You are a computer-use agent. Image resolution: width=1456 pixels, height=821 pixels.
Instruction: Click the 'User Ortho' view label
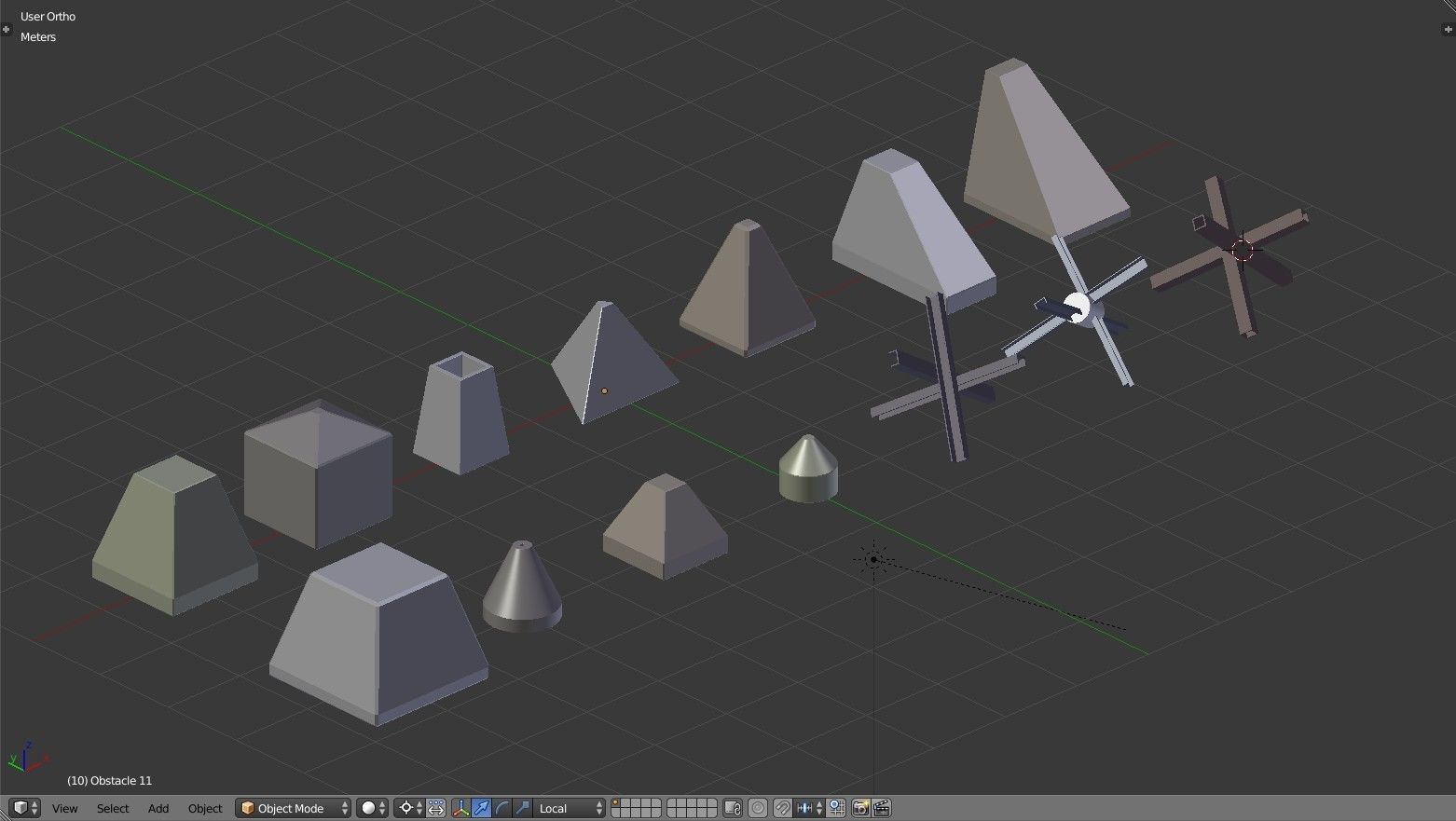coord(48,17)
